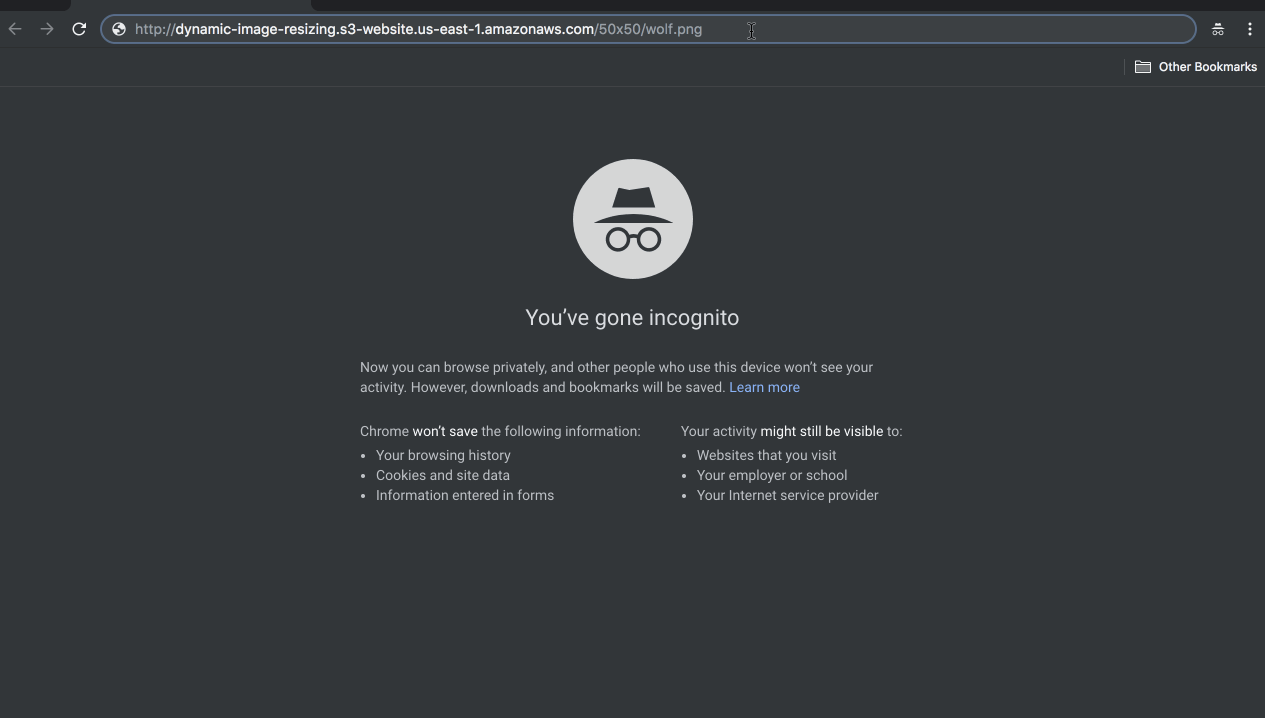Select the active incognito tab in tab strip
Viewport: 1265px width, 718px height.
[x=190, y=4]
